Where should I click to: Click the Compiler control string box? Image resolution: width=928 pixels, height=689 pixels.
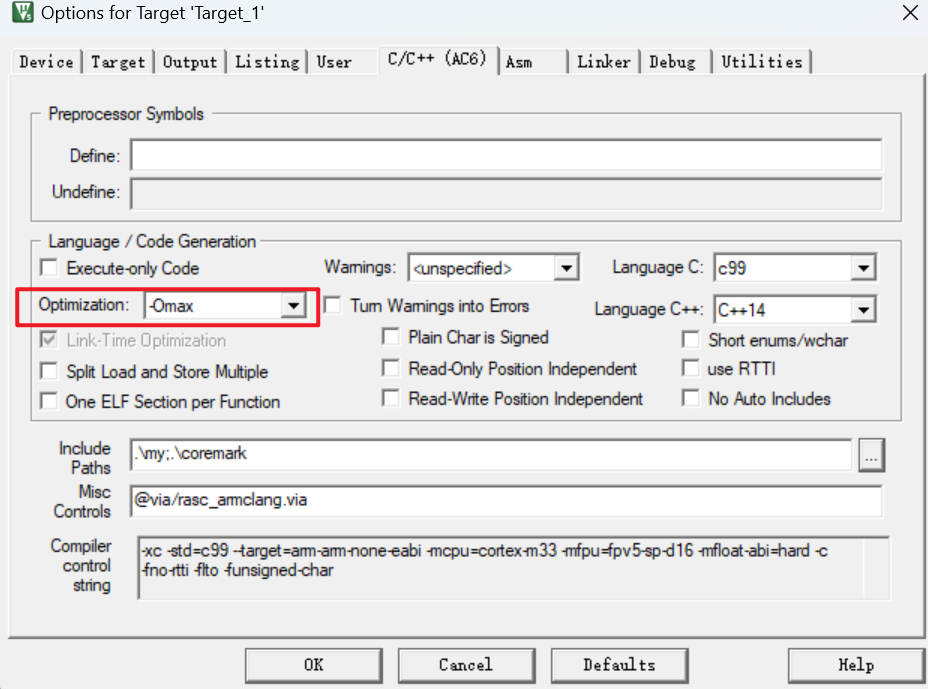513,568
